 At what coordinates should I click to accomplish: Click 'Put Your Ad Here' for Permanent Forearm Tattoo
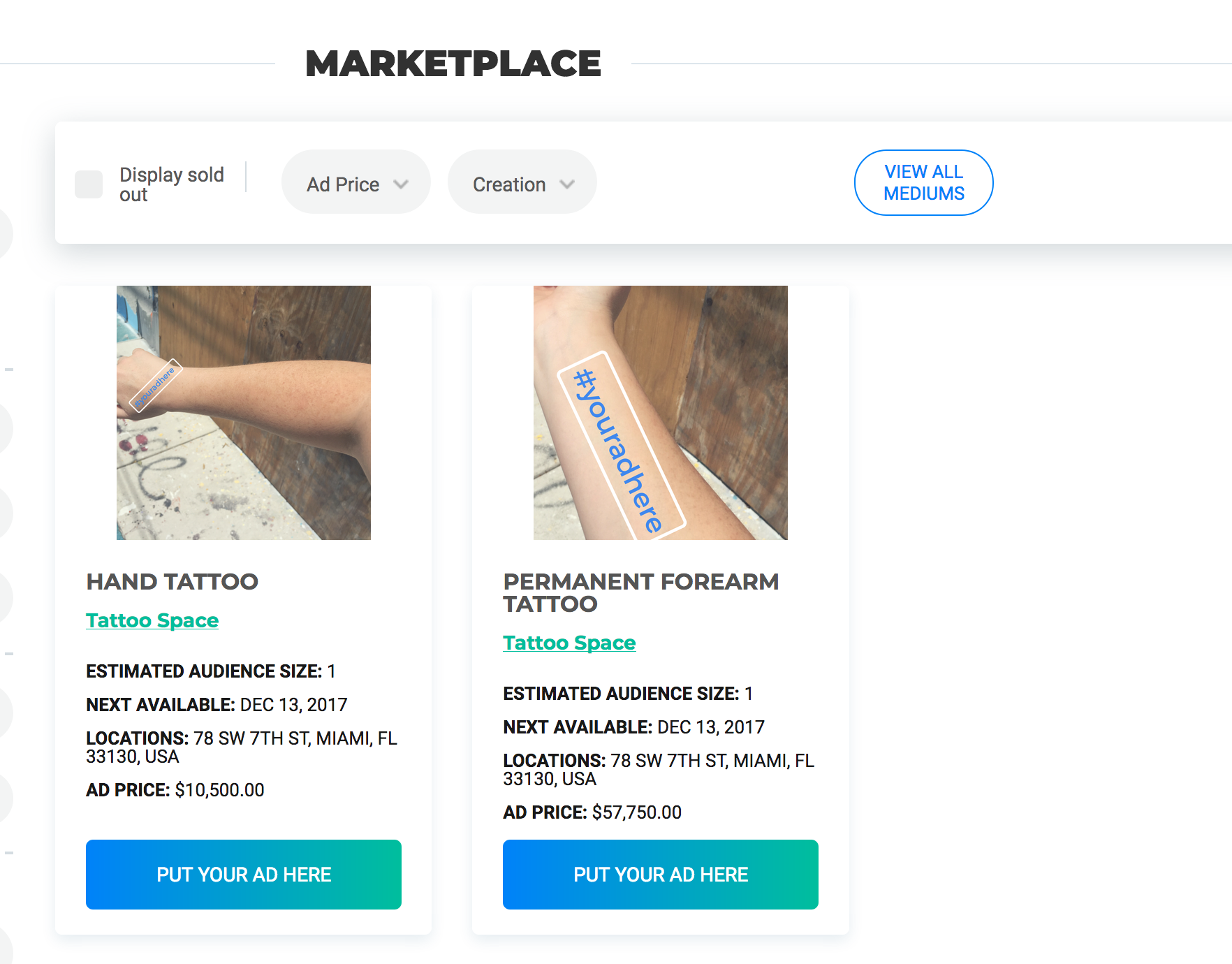click(x=660, y=875)
